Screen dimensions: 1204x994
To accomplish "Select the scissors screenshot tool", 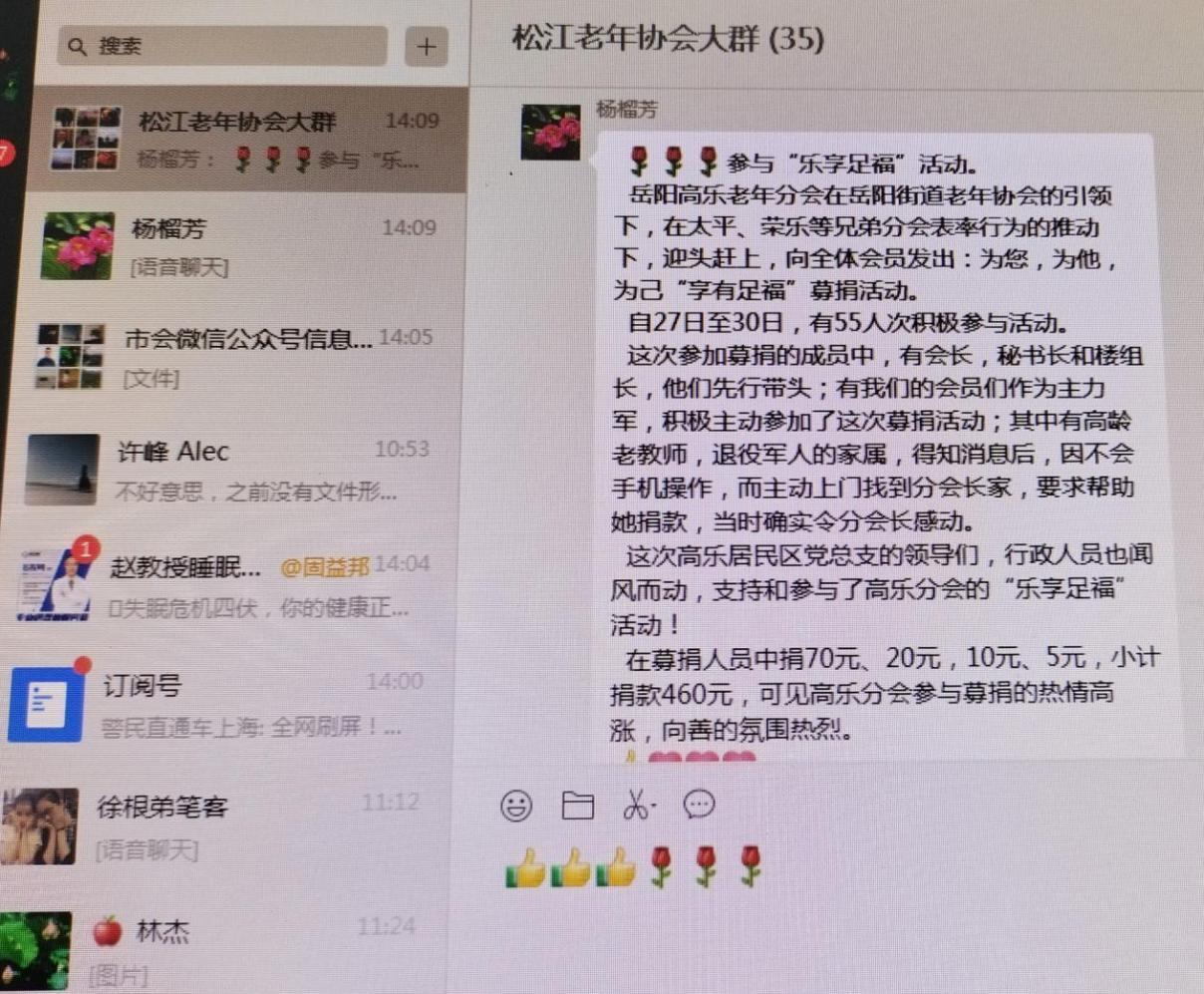I will tap(639, 805).
